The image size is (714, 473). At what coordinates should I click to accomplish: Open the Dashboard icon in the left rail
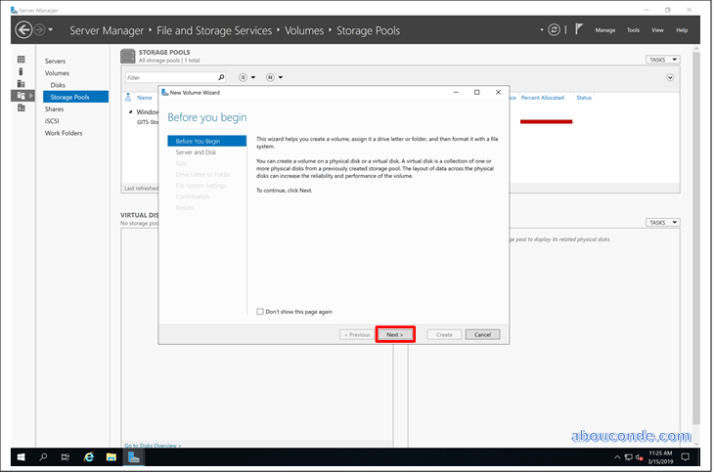[21, 60]
